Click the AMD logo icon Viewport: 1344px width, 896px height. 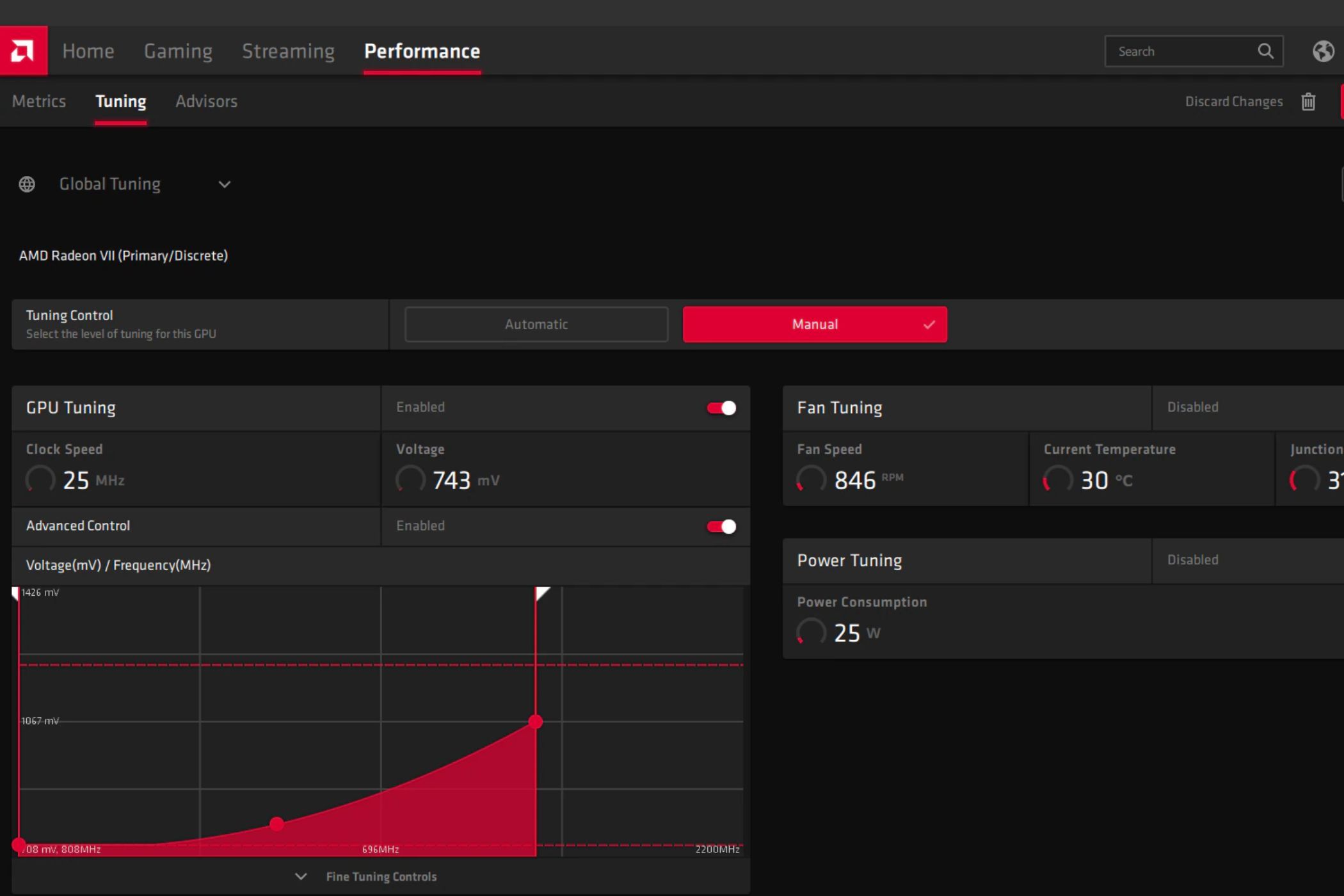coord(23,51)
